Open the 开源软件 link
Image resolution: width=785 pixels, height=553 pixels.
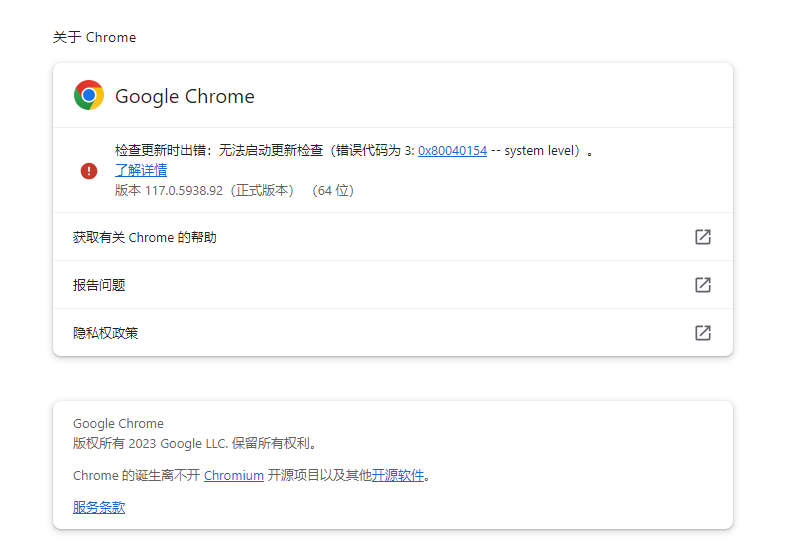pyautogui.click(x=398, y=475)
